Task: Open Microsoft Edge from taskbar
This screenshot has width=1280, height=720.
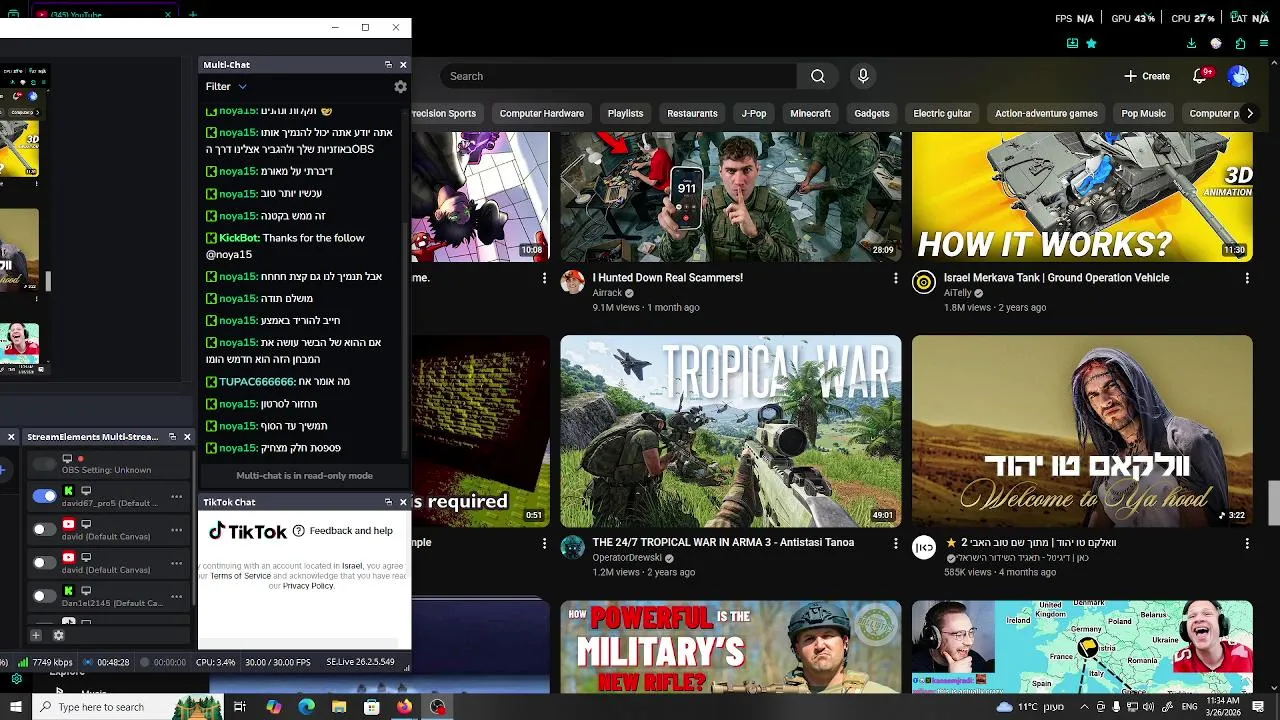Action: pos(306,707)
